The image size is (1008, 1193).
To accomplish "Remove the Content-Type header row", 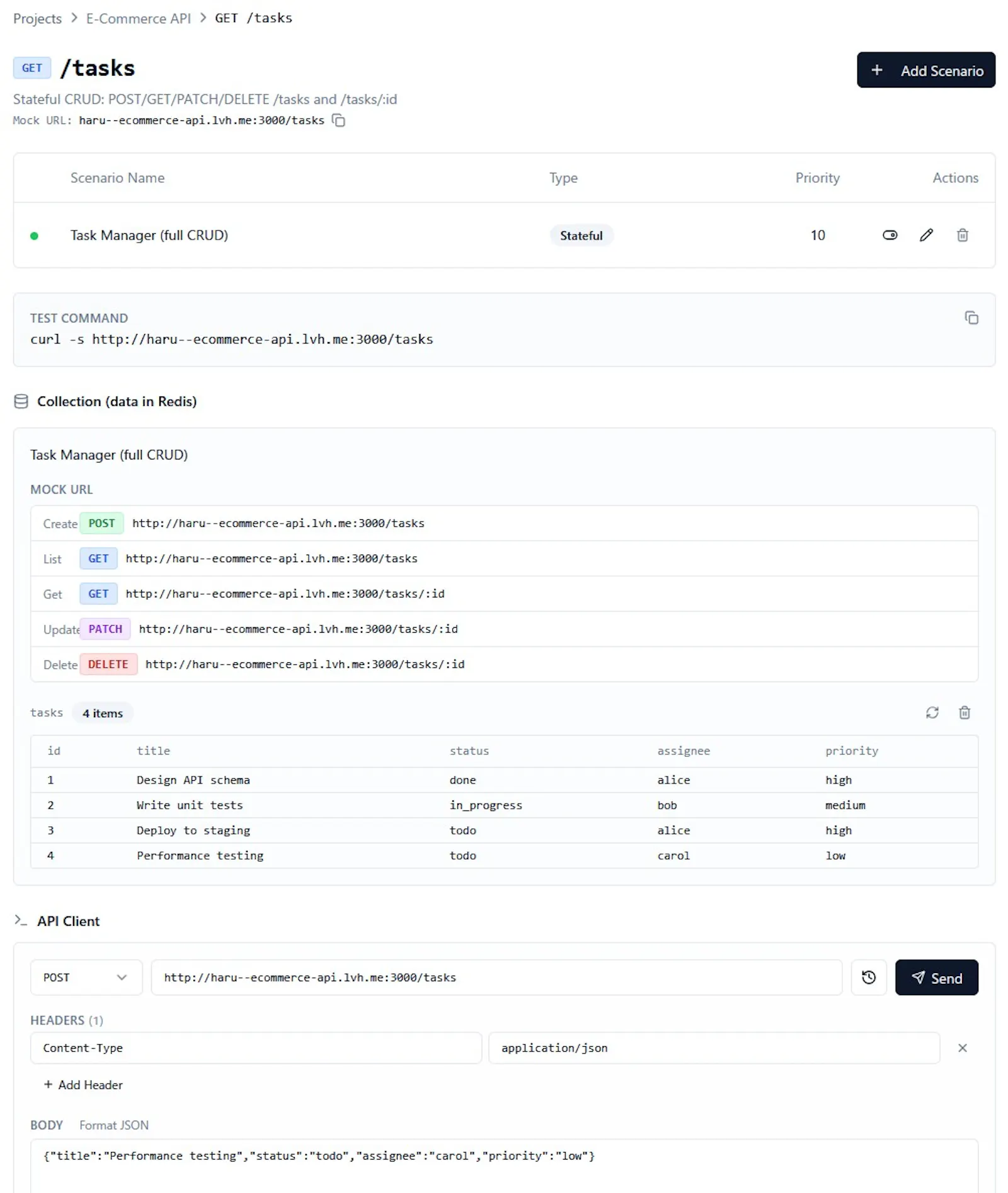I will coord(962,1047).
